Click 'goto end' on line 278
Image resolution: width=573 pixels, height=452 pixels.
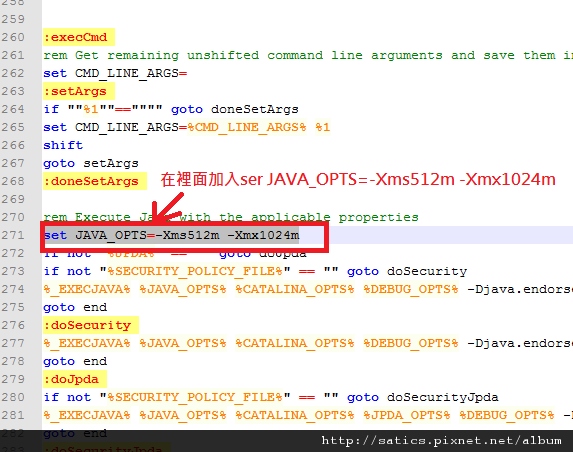click(75, 361)
